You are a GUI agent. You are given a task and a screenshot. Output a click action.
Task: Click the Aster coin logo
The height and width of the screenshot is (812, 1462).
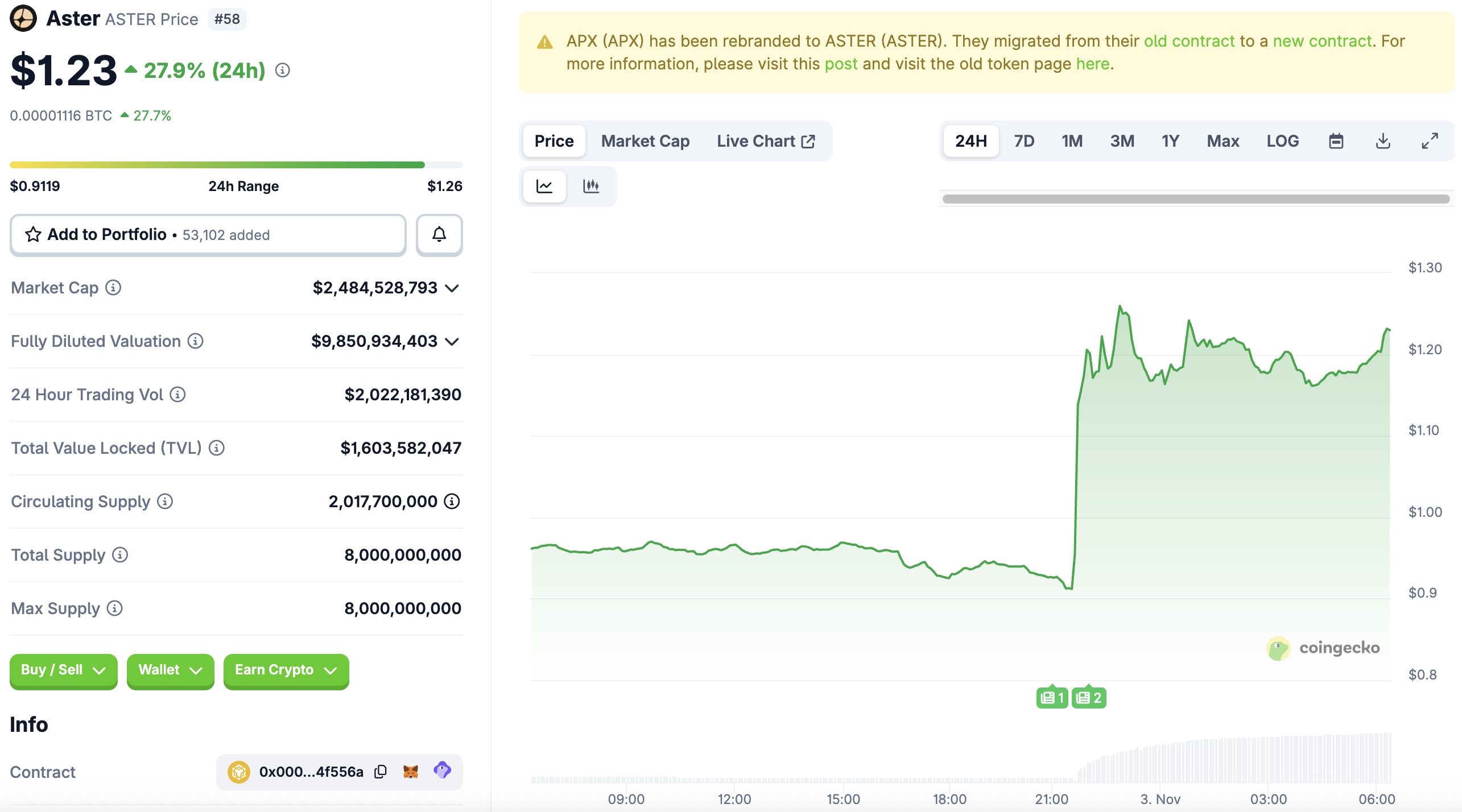(23, 18)
